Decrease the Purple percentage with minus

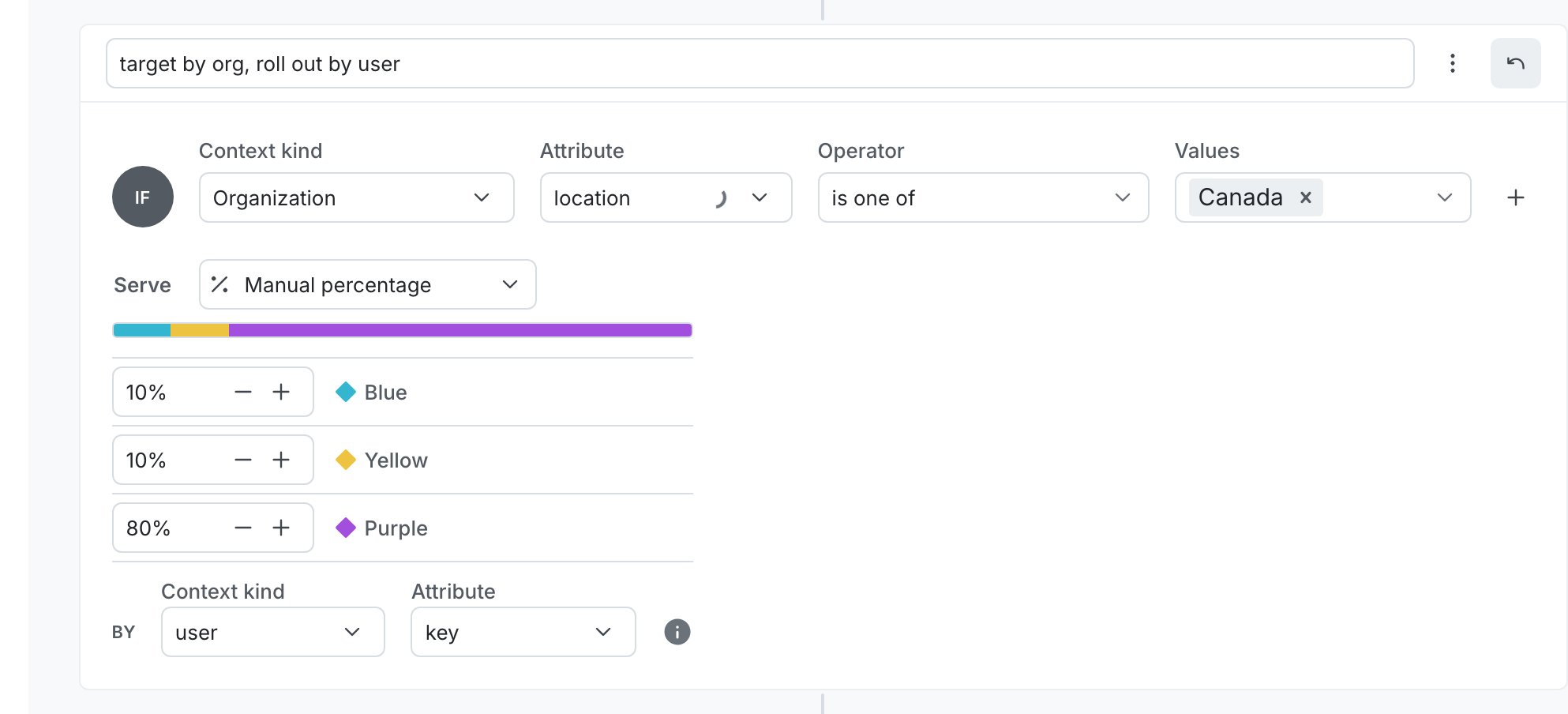243,528
